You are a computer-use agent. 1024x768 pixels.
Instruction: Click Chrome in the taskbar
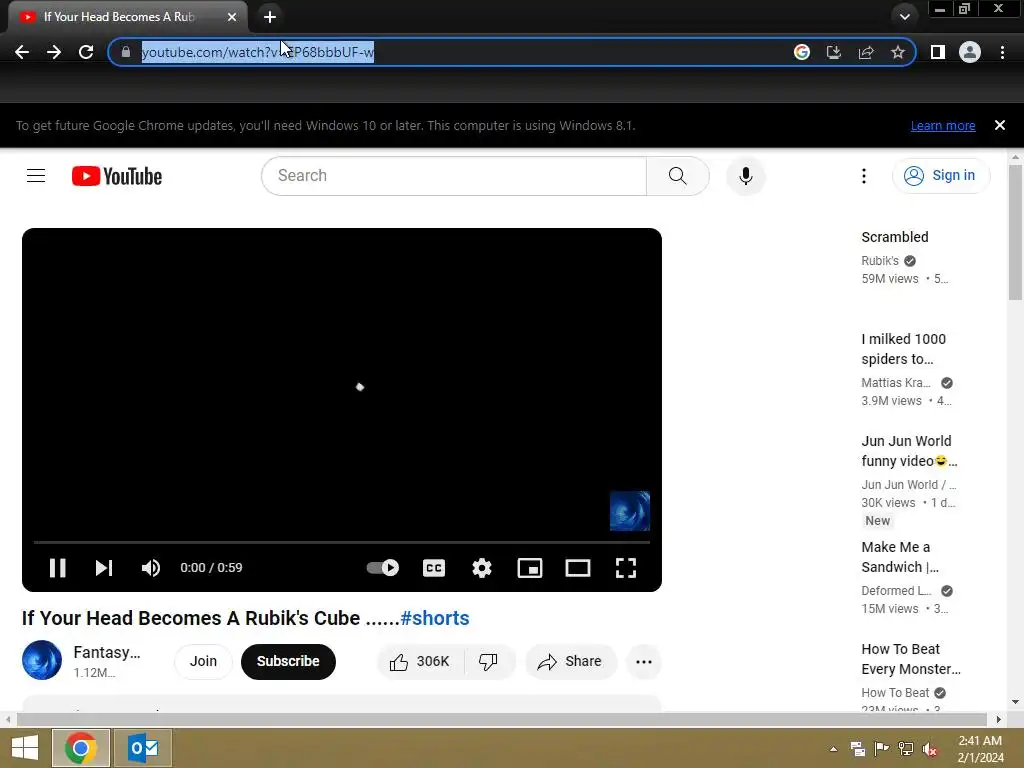pos(81,748)
